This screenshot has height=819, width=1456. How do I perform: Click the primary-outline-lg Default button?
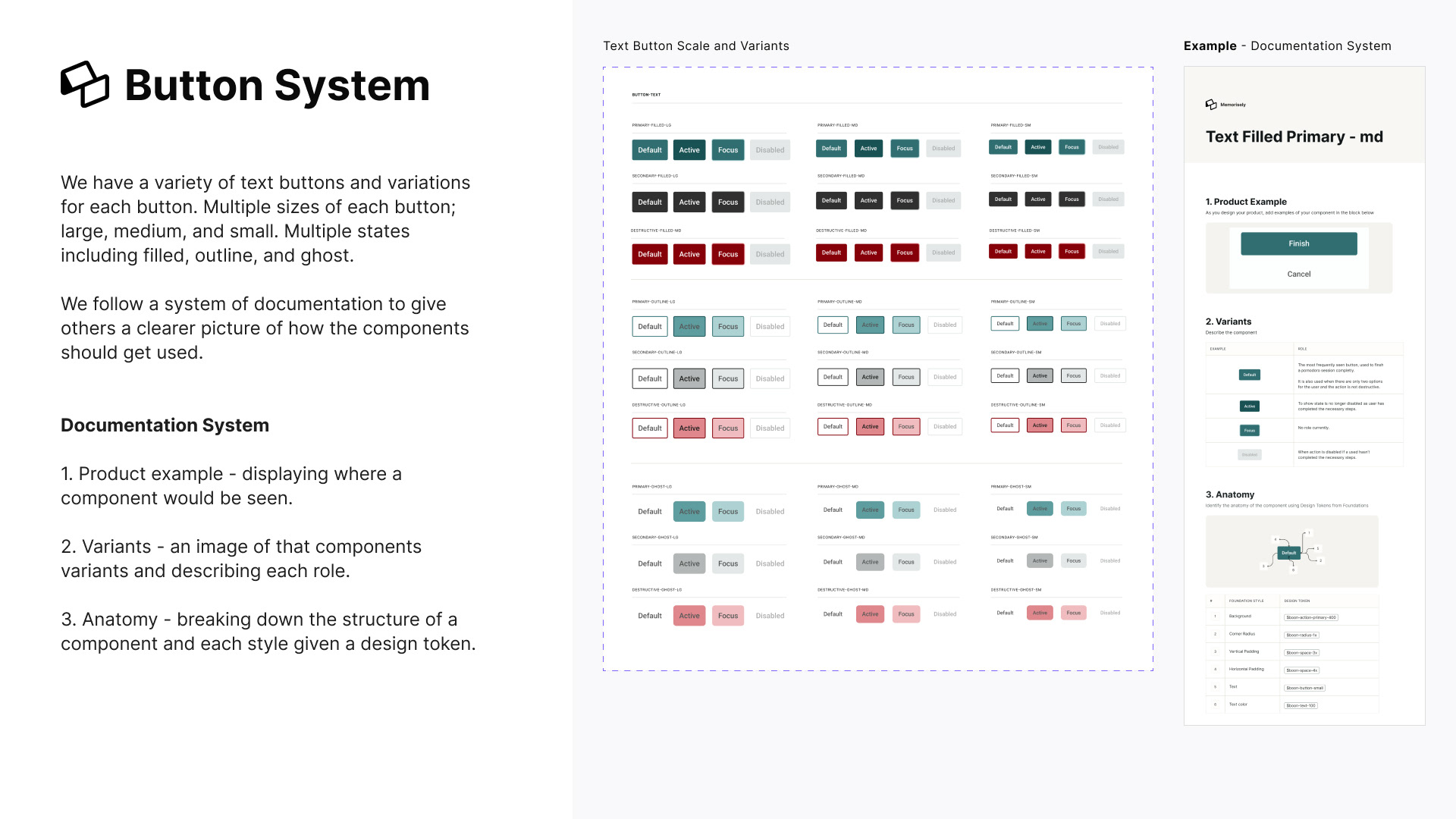point(649,327)
